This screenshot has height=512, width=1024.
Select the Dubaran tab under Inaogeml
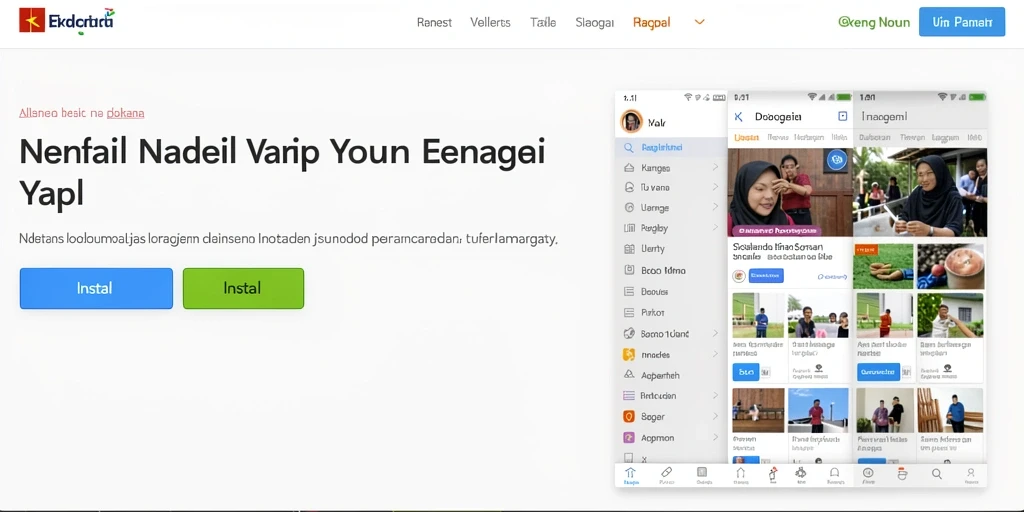[x=874, y=138]
